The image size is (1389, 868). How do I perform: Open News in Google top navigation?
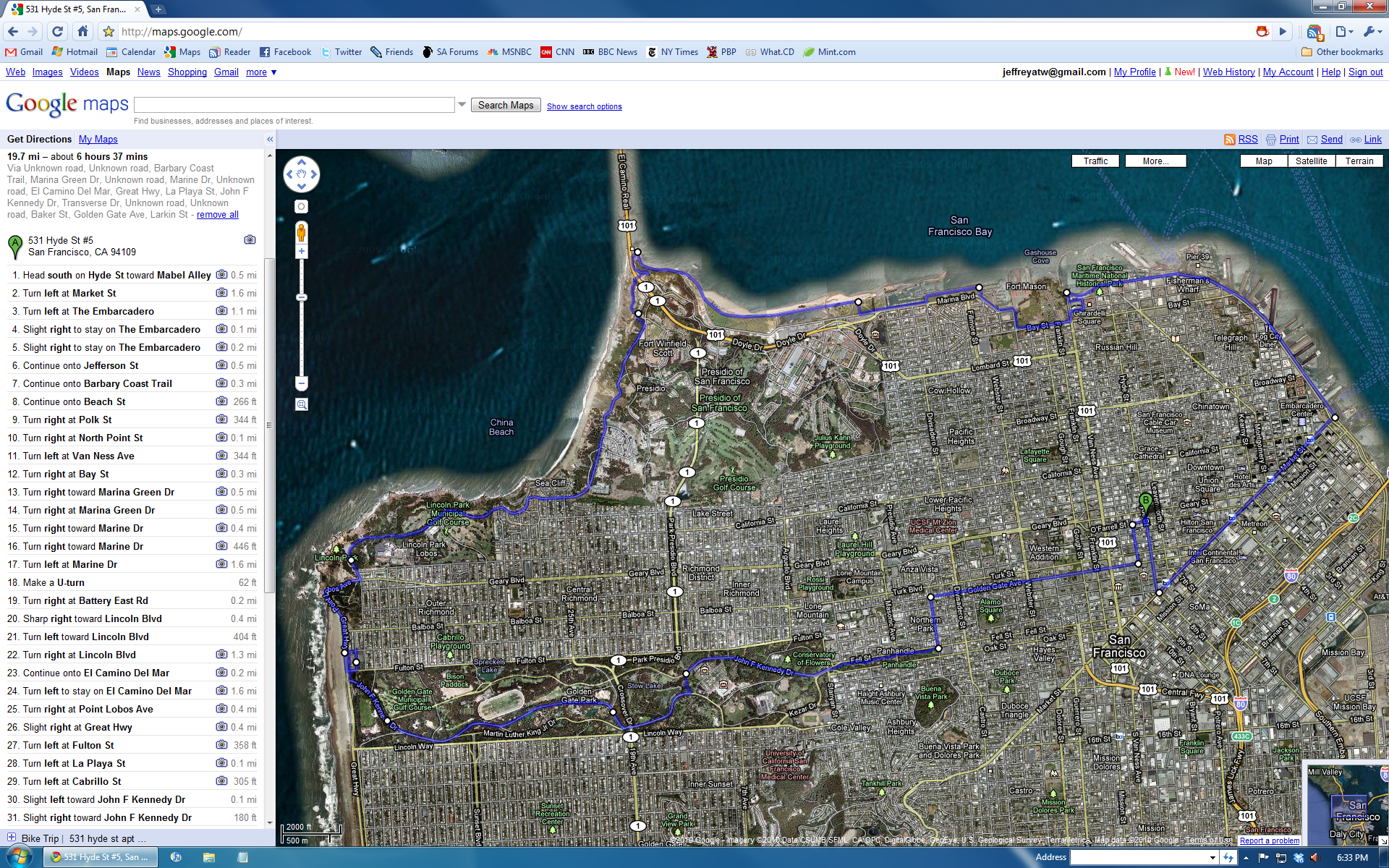click(x=148, y=72)
